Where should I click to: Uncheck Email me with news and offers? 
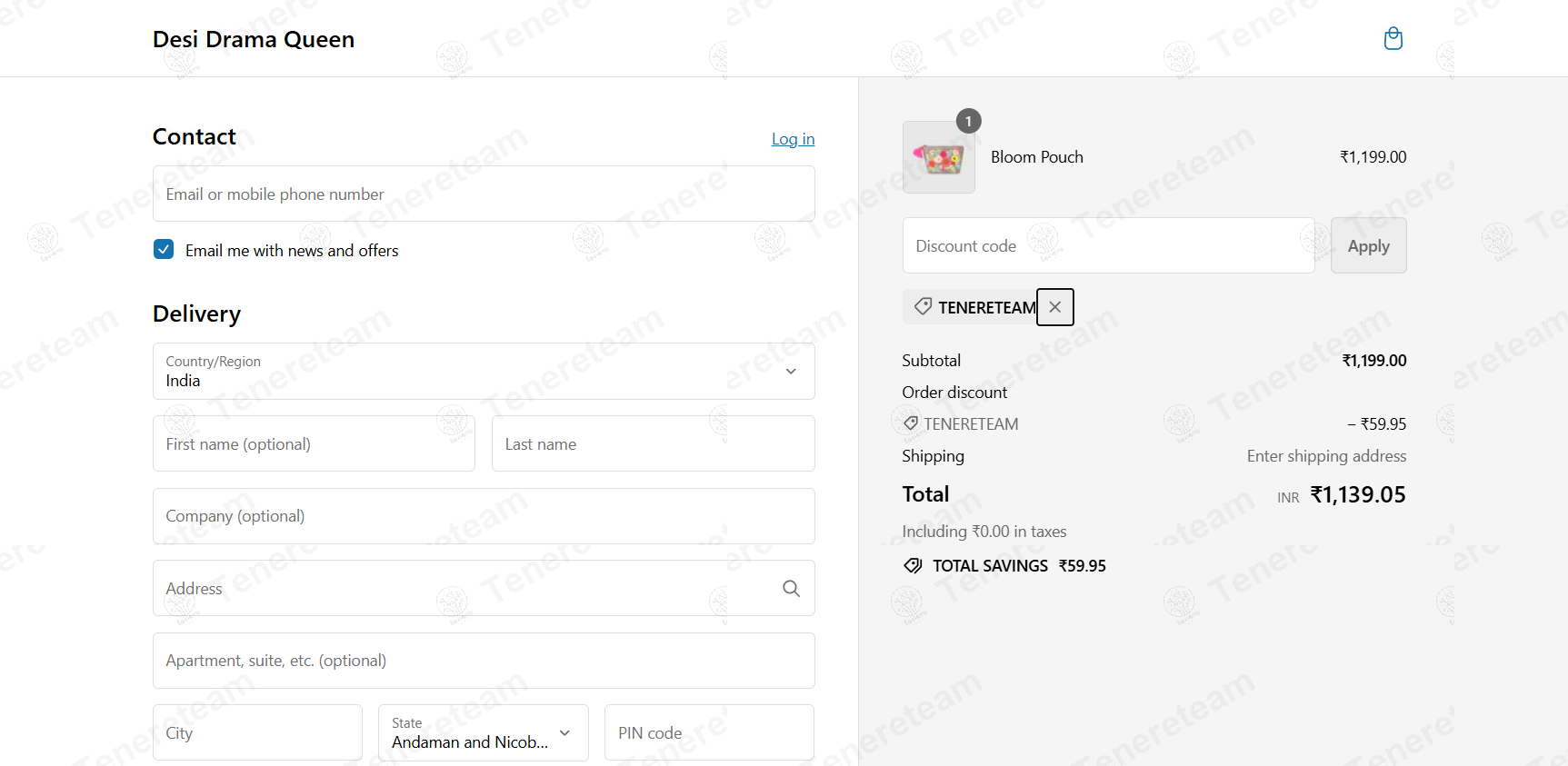pos(164,250)
